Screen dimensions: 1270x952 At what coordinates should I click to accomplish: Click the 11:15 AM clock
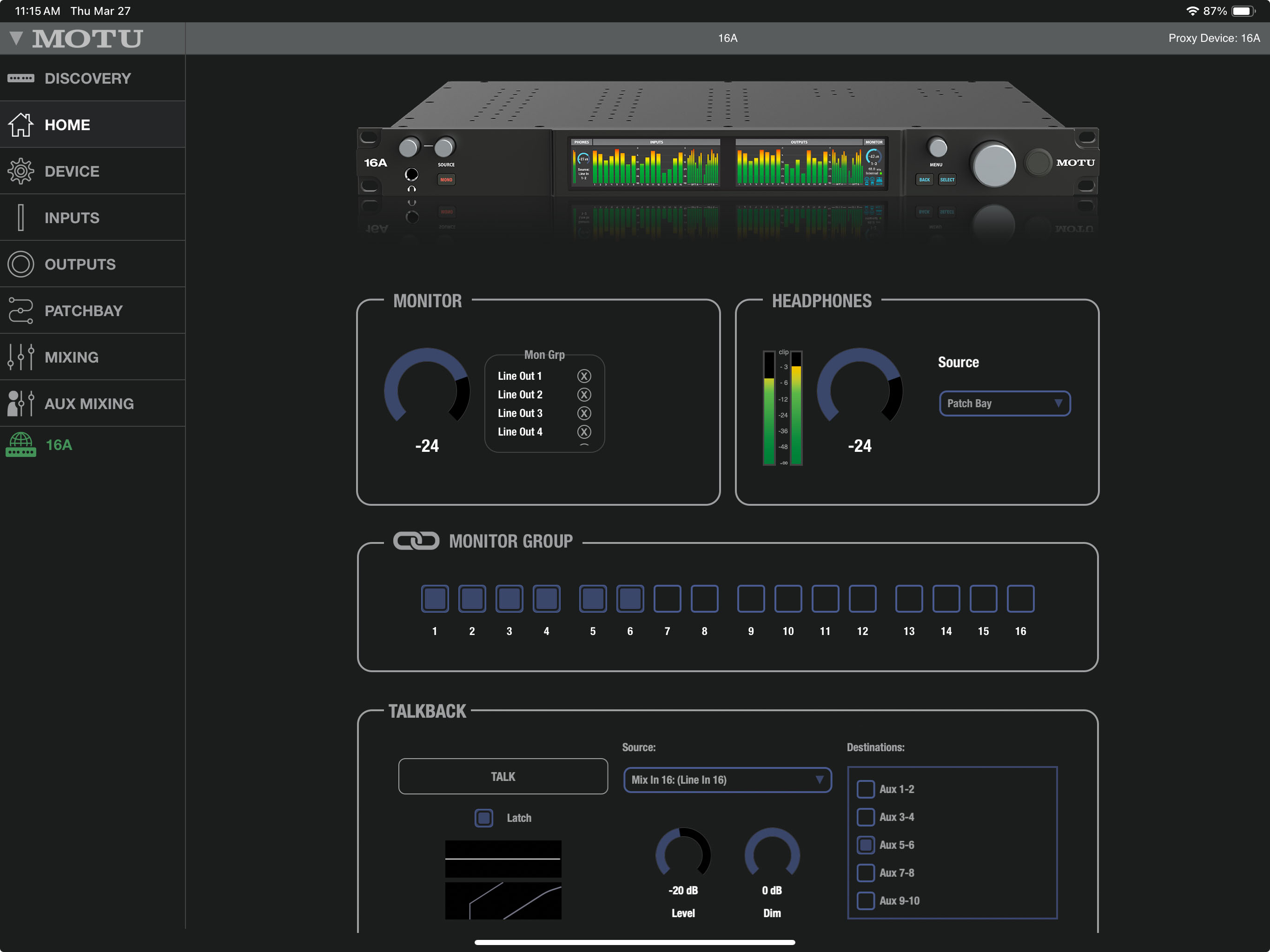[x=37, y=11]
